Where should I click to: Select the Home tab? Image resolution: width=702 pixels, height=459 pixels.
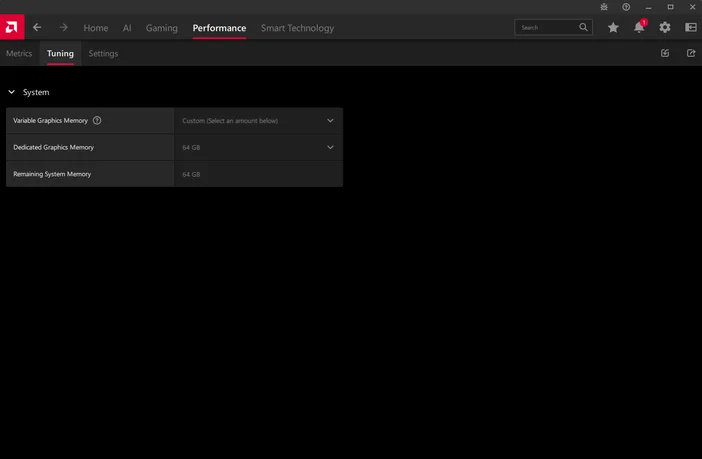96,28
